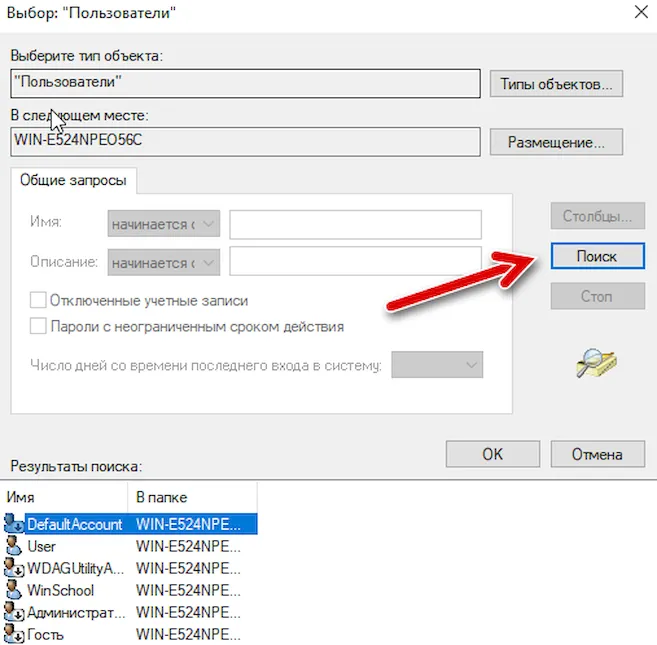Click folder cell WIN-E524NPE... of WinSchool row
Viewport: 657px width, 645px height.
(188, 591)
